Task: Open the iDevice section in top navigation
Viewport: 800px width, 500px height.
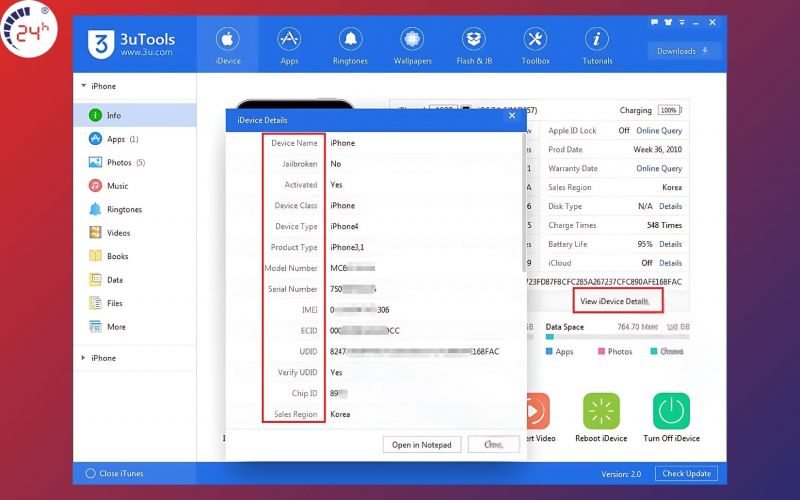Action: click(228, 45)
